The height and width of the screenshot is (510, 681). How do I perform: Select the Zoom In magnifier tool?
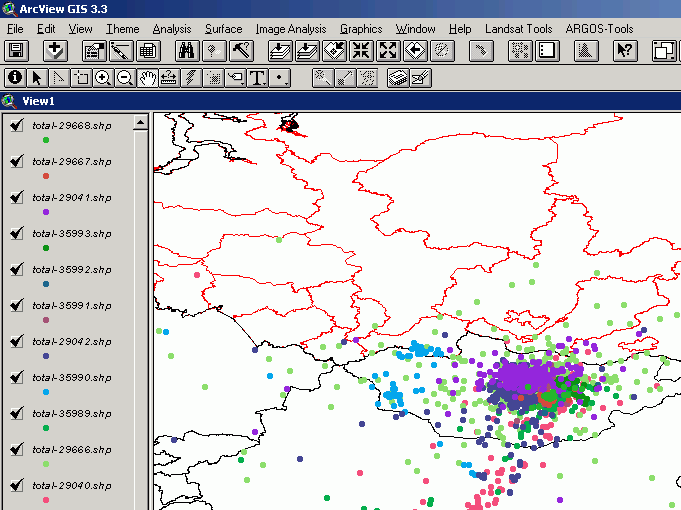[103, 77]
